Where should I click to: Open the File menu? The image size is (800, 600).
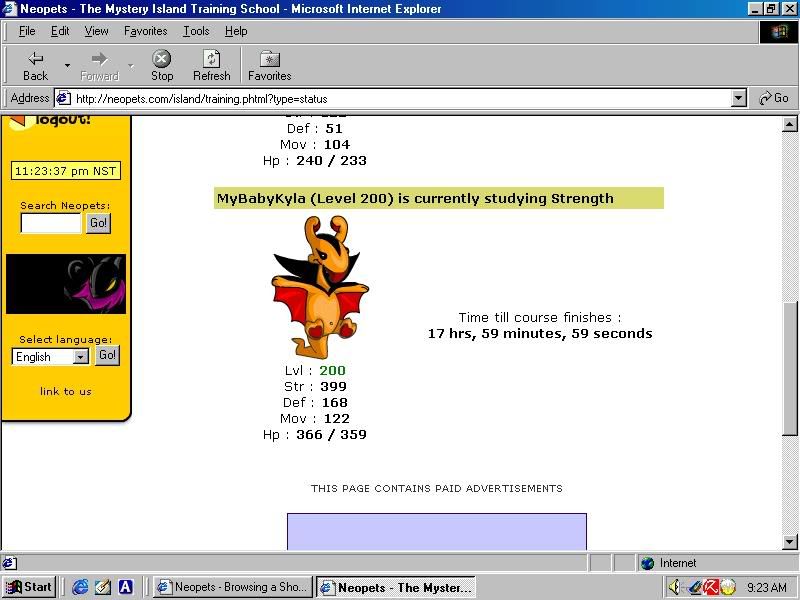[27, 31]
